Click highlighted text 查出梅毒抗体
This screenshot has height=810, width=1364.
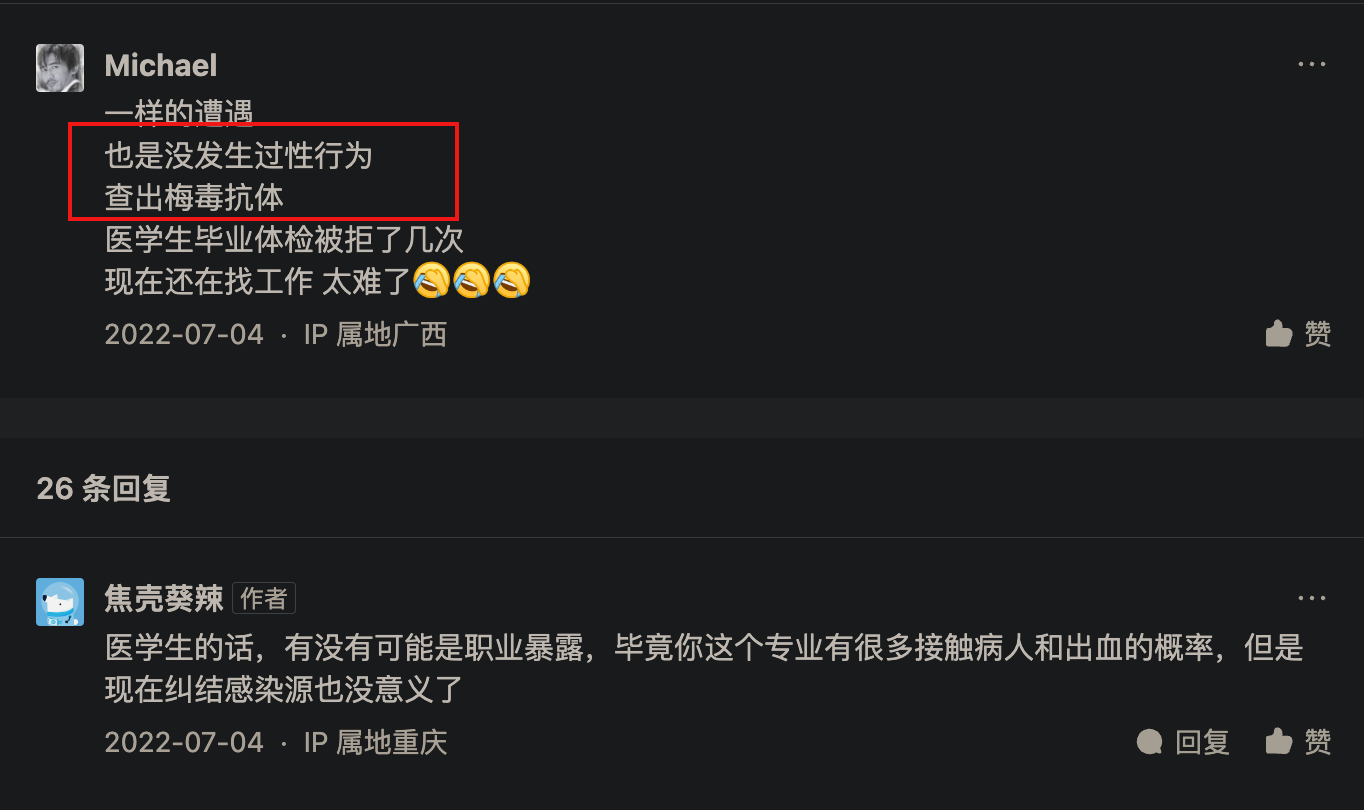pyautogui.click(x=194, y=197)
